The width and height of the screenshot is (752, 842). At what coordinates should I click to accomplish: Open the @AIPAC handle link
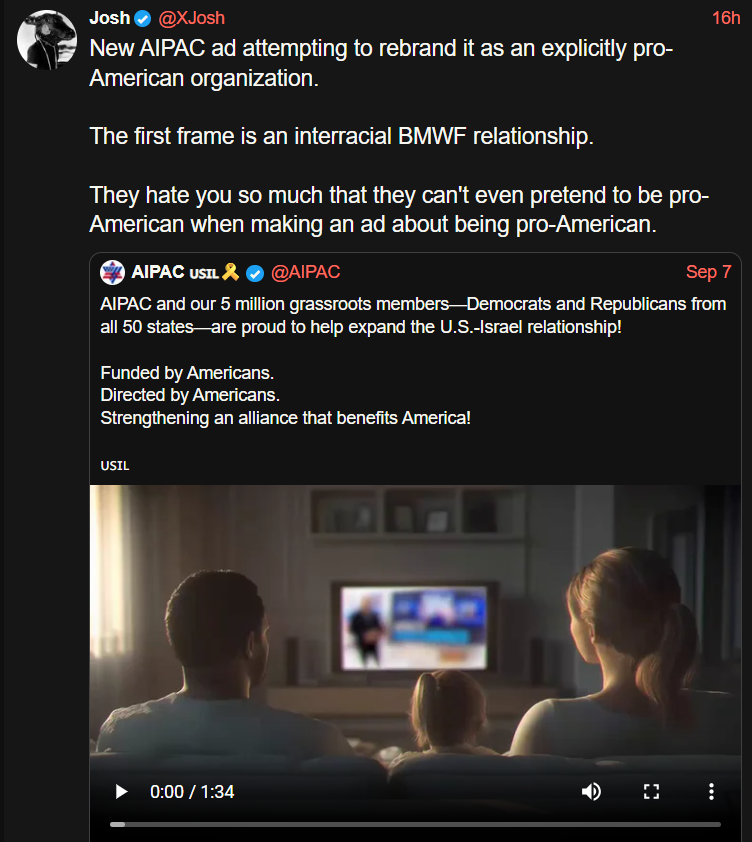click(x=305, y=272)
